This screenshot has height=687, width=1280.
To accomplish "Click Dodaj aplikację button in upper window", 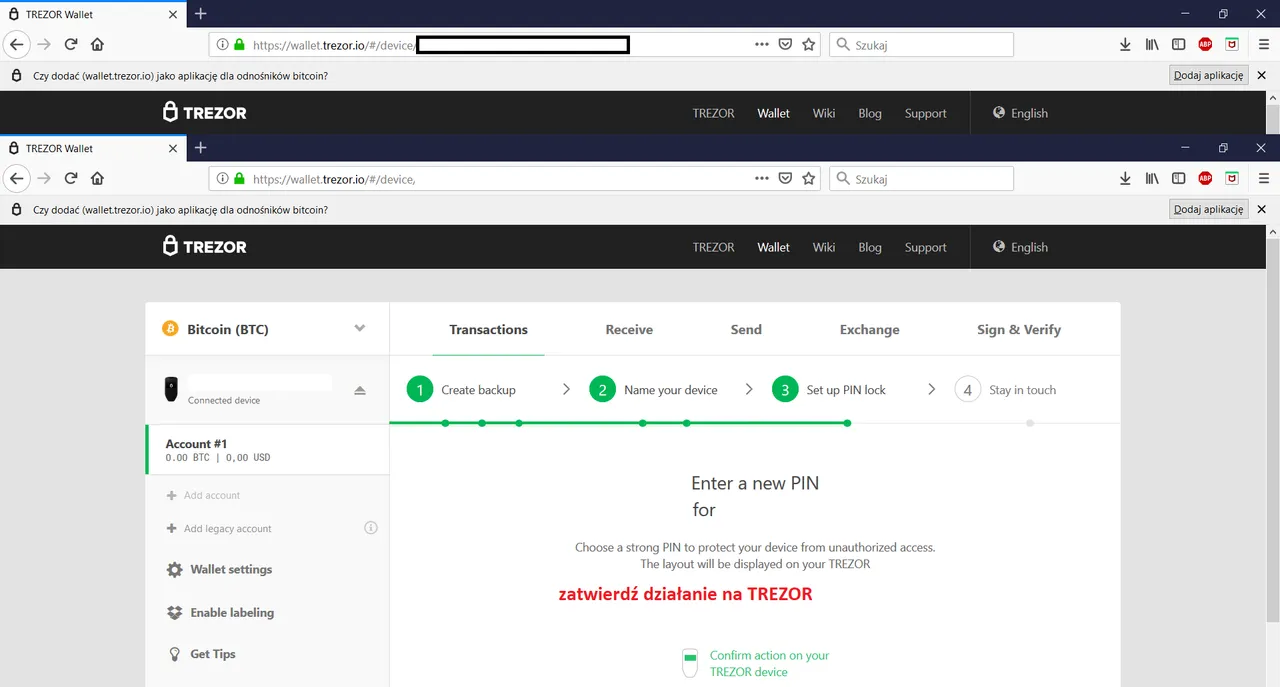I will pos(1209,75).
